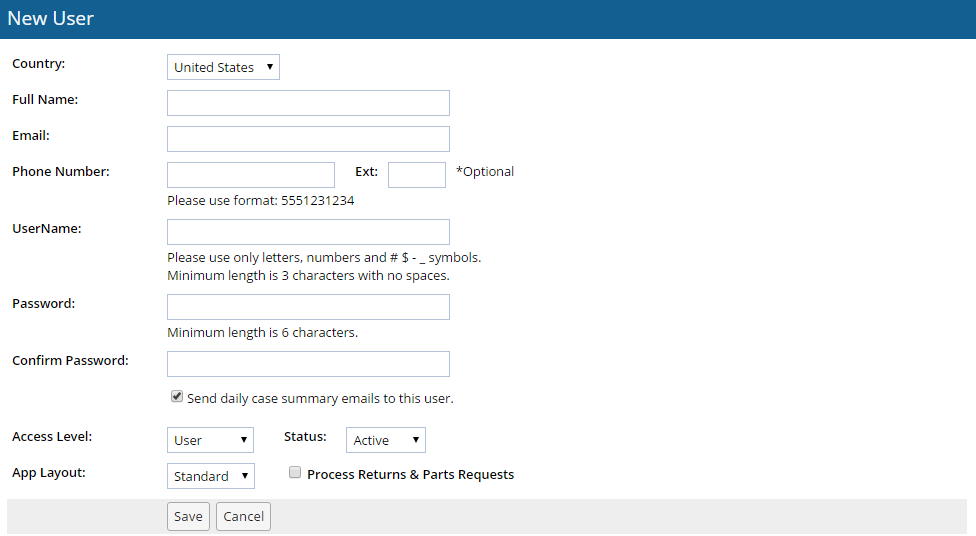Click the Confirm Password field
Viewport: 976px width, 536px height.
(x=308, y=364)
